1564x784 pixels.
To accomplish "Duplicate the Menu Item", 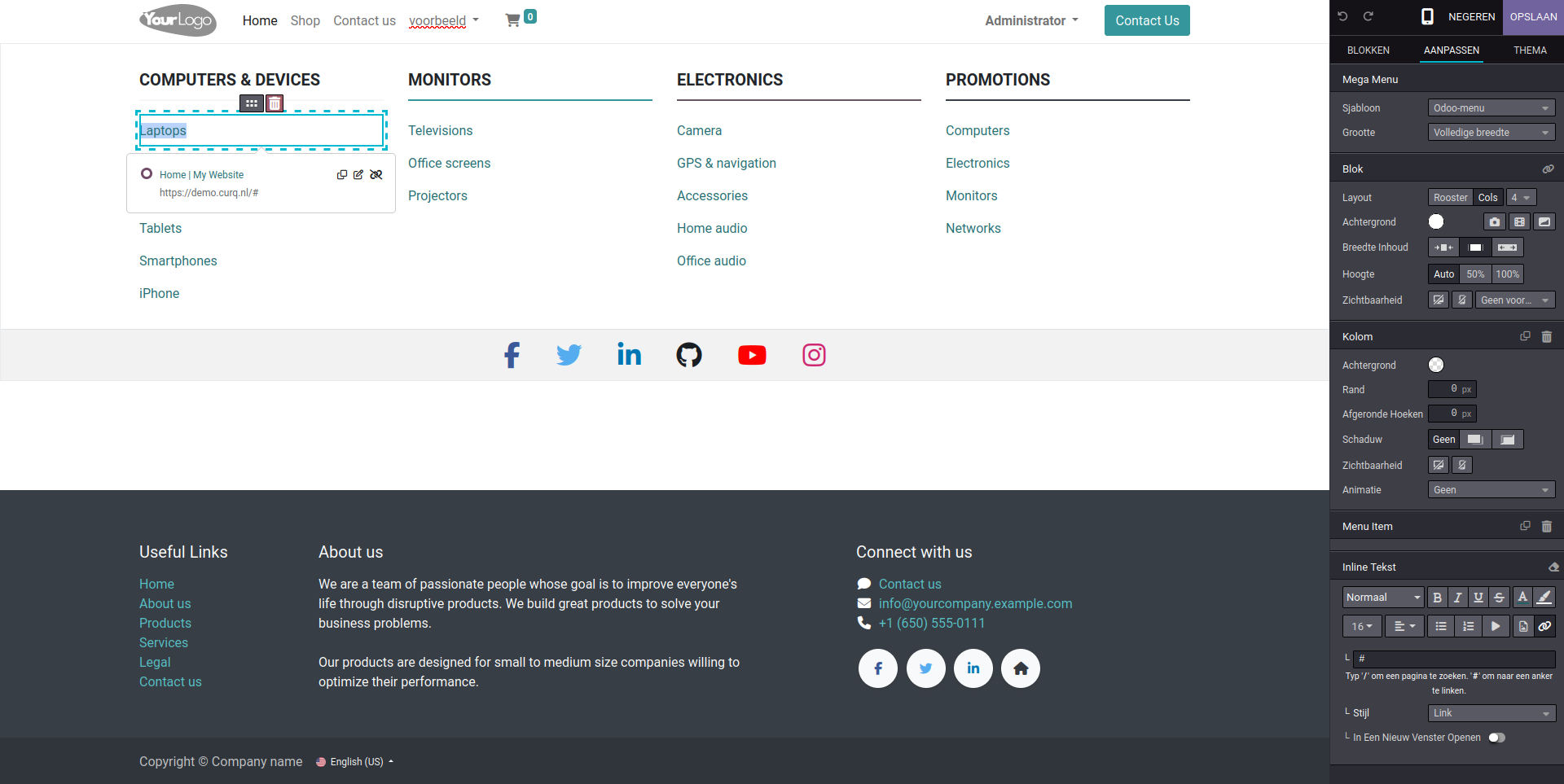I will click(1525, 526).
